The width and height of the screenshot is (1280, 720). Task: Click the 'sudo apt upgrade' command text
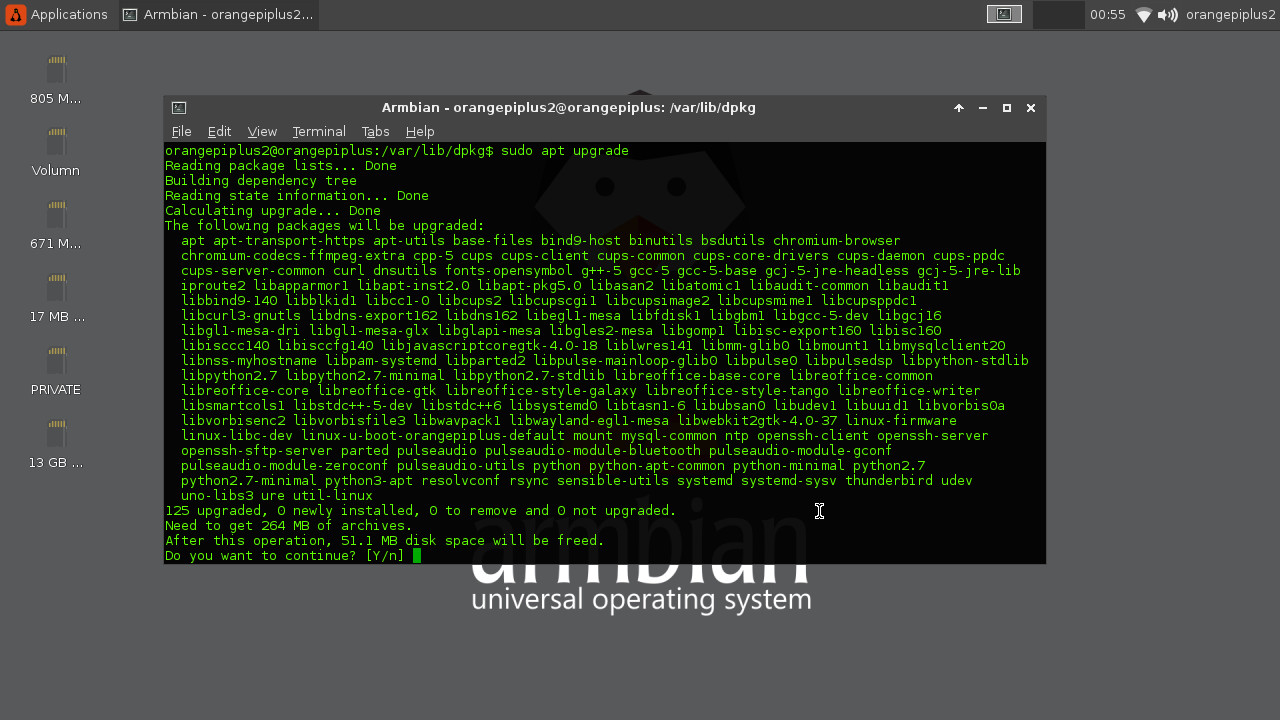(565, 151)
